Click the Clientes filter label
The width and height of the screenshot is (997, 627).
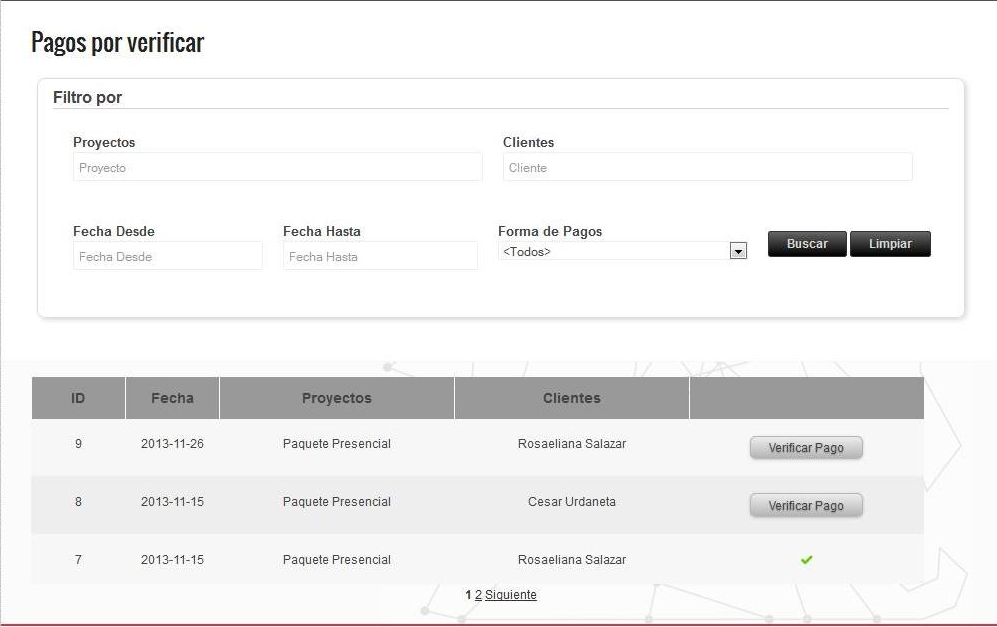click(x=528, y=142)
